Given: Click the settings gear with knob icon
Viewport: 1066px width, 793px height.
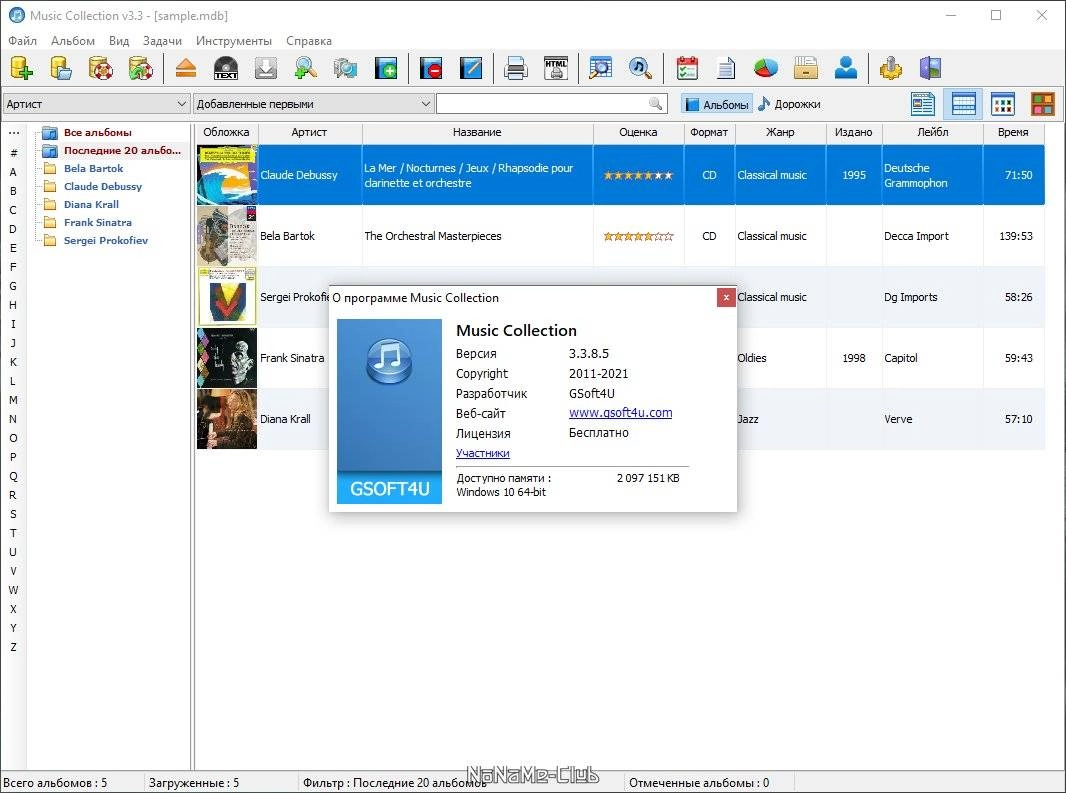Looking at the screenshot, I should click(x=891, y=68).
